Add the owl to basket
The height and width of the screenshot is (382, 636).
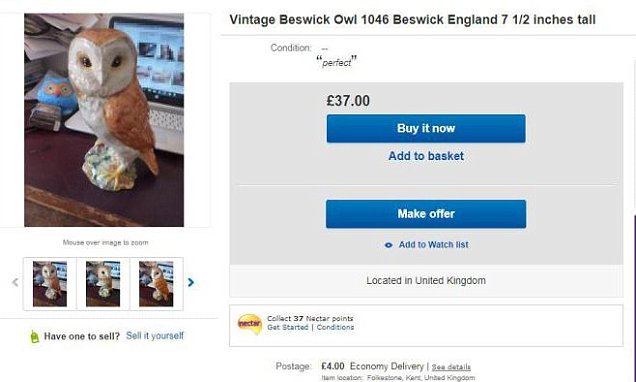click(x=426, y=156)
